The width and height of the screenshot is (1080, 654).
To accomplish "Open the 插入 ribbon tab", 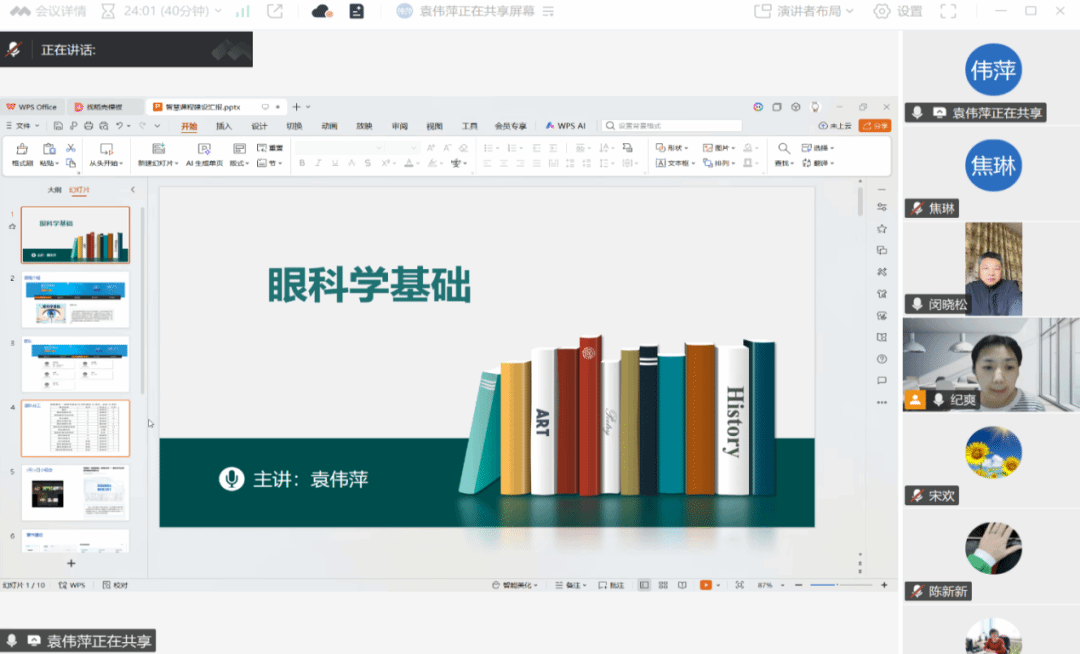I will (224, 126).
